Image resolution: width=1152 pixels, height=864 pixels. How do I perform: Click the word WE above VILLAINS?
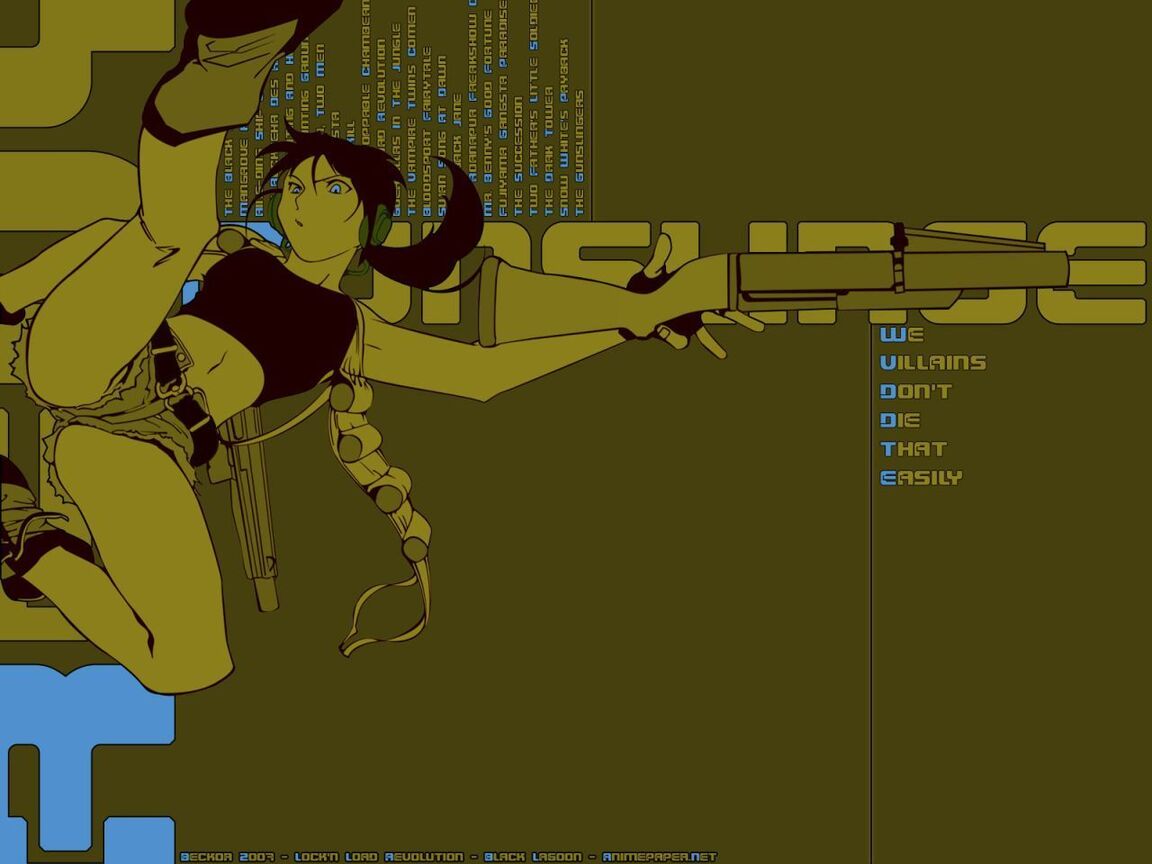901,334
